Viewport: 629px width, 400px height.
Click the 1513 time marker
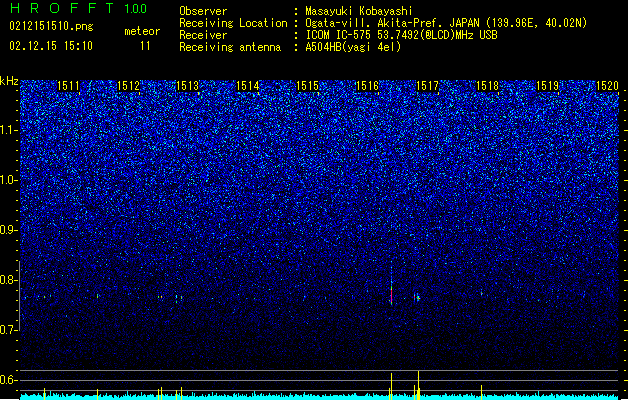click(x=188, y=85)
